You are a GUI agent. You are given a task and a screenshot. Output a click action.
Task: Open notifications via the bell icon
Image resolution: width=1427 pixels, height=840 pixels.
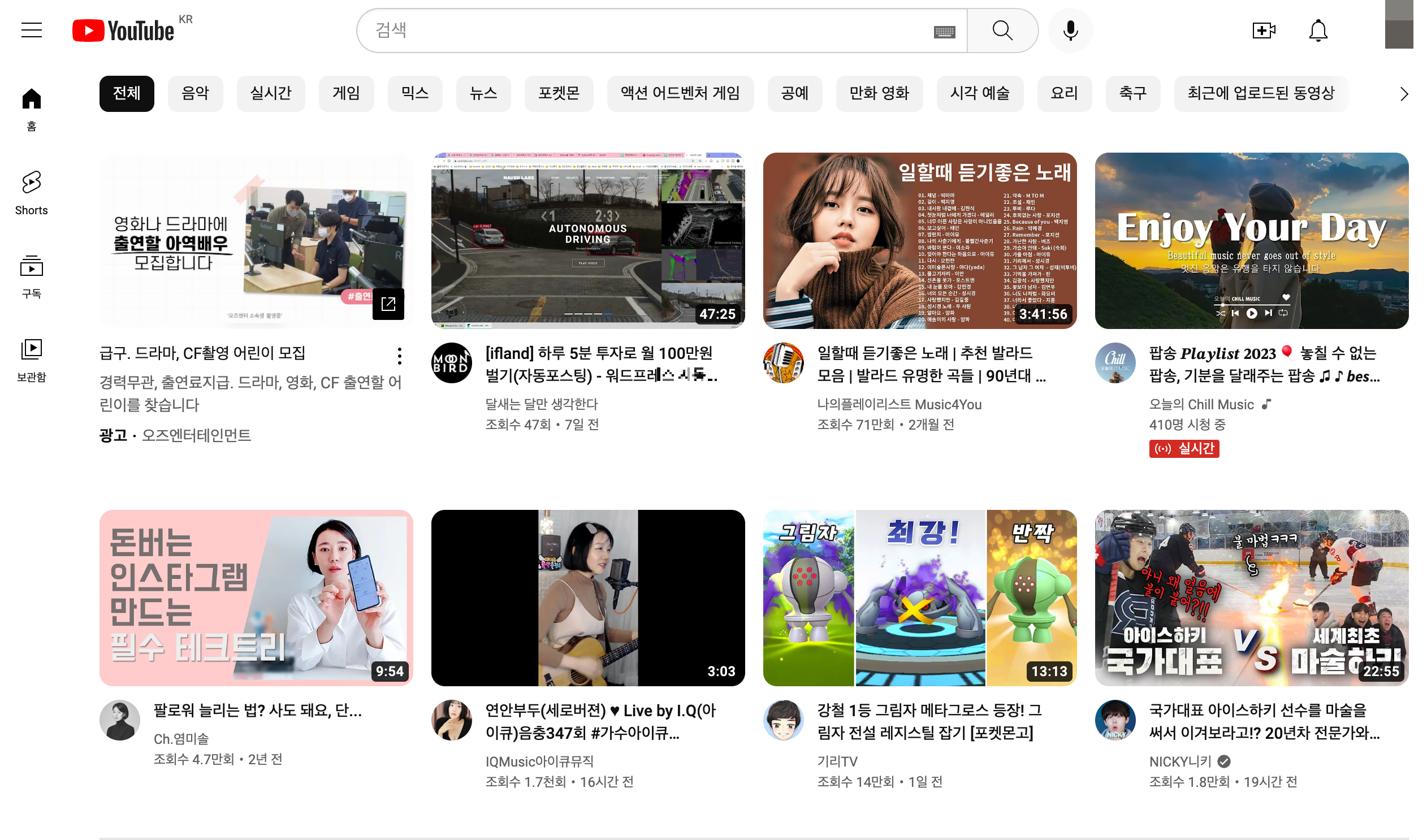1318,30
